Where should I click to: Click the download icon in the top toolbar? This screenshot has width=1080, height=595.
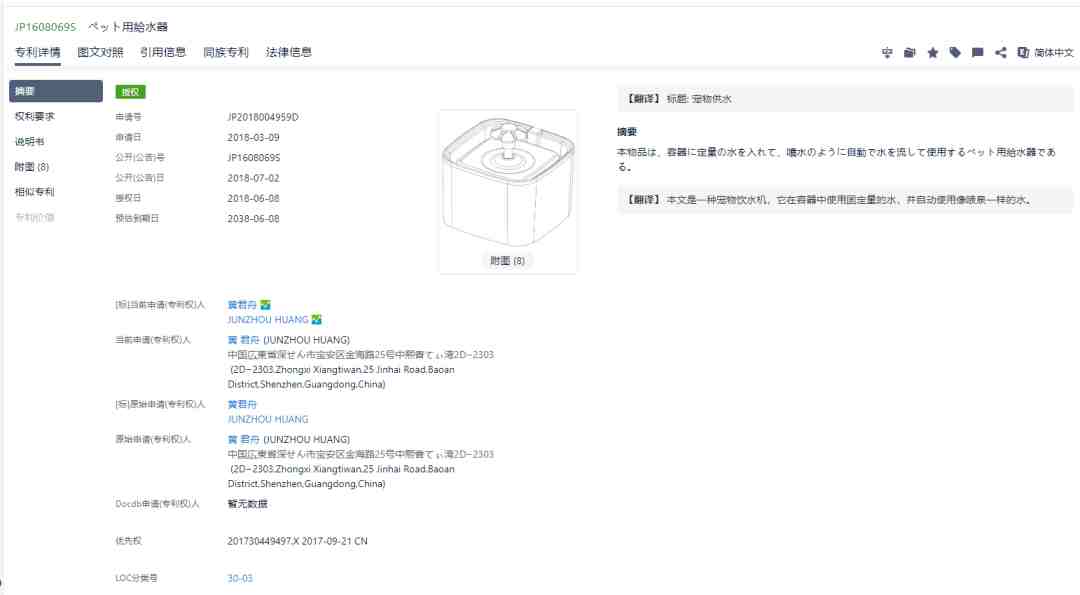click(x=887, y=52)
